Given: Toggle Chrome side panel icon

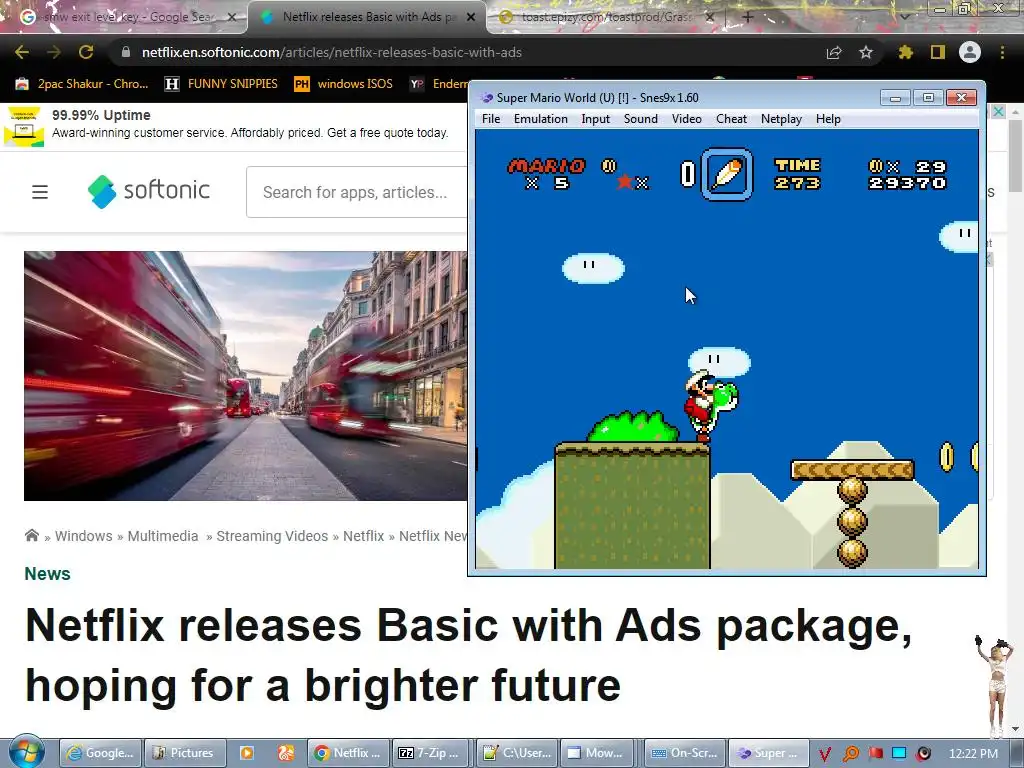Looking at the screenshot, I should click(938, 52).
